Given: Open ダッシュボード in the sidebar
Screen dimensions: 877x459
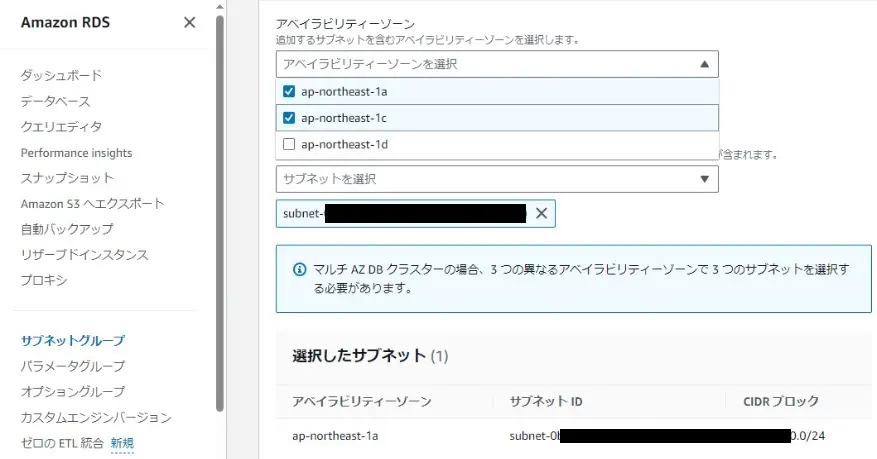Looking at the screenshot, I should [x=61, y=76].
